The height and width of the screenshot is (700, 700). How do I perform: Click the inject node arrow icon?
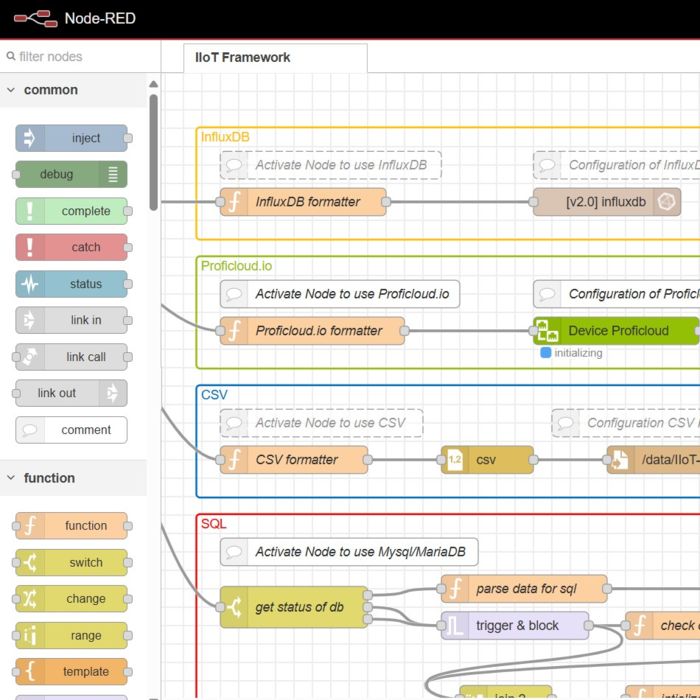coord(29,138)
